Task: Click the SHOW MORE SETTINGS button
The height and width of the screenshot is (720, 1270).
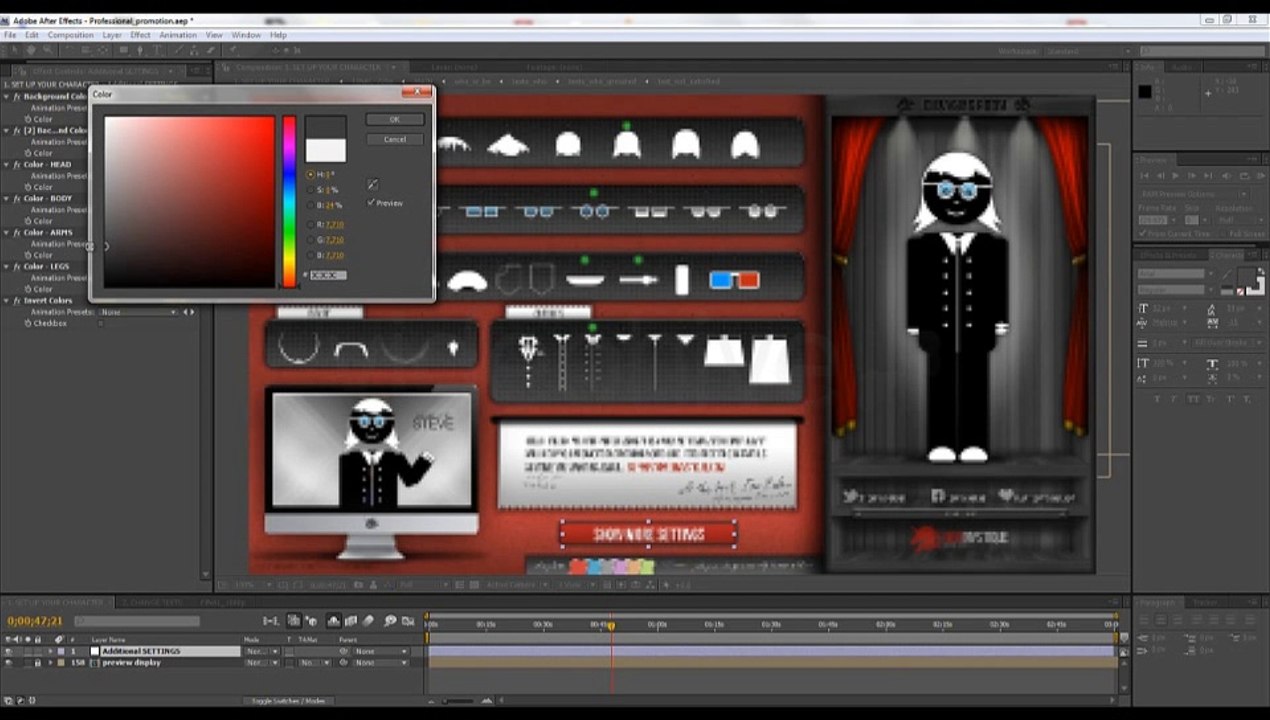Action: click(x=648, y=534)
